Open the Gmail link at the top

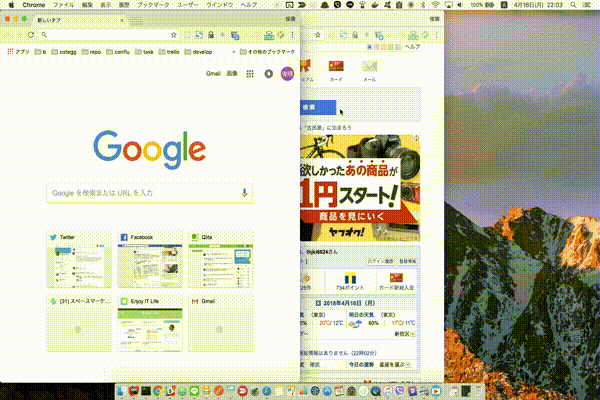tap(213, 73)
